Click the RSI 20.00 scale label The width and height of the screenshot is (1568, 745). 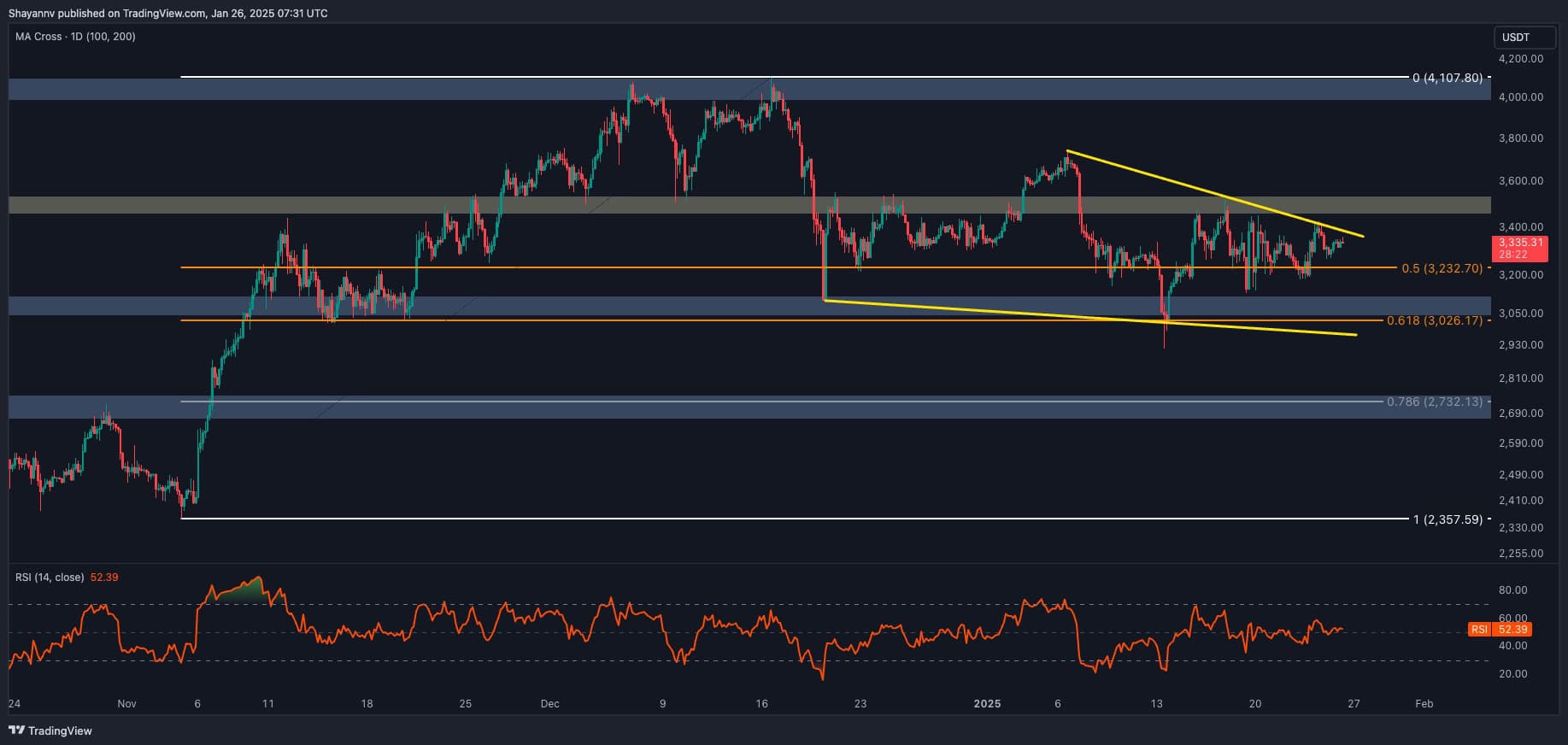[x=1512, y=674]
